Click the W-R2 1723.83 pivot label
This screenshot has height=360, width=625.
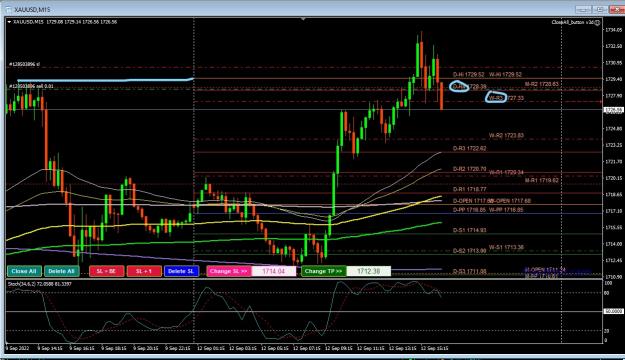pos(506,136)
